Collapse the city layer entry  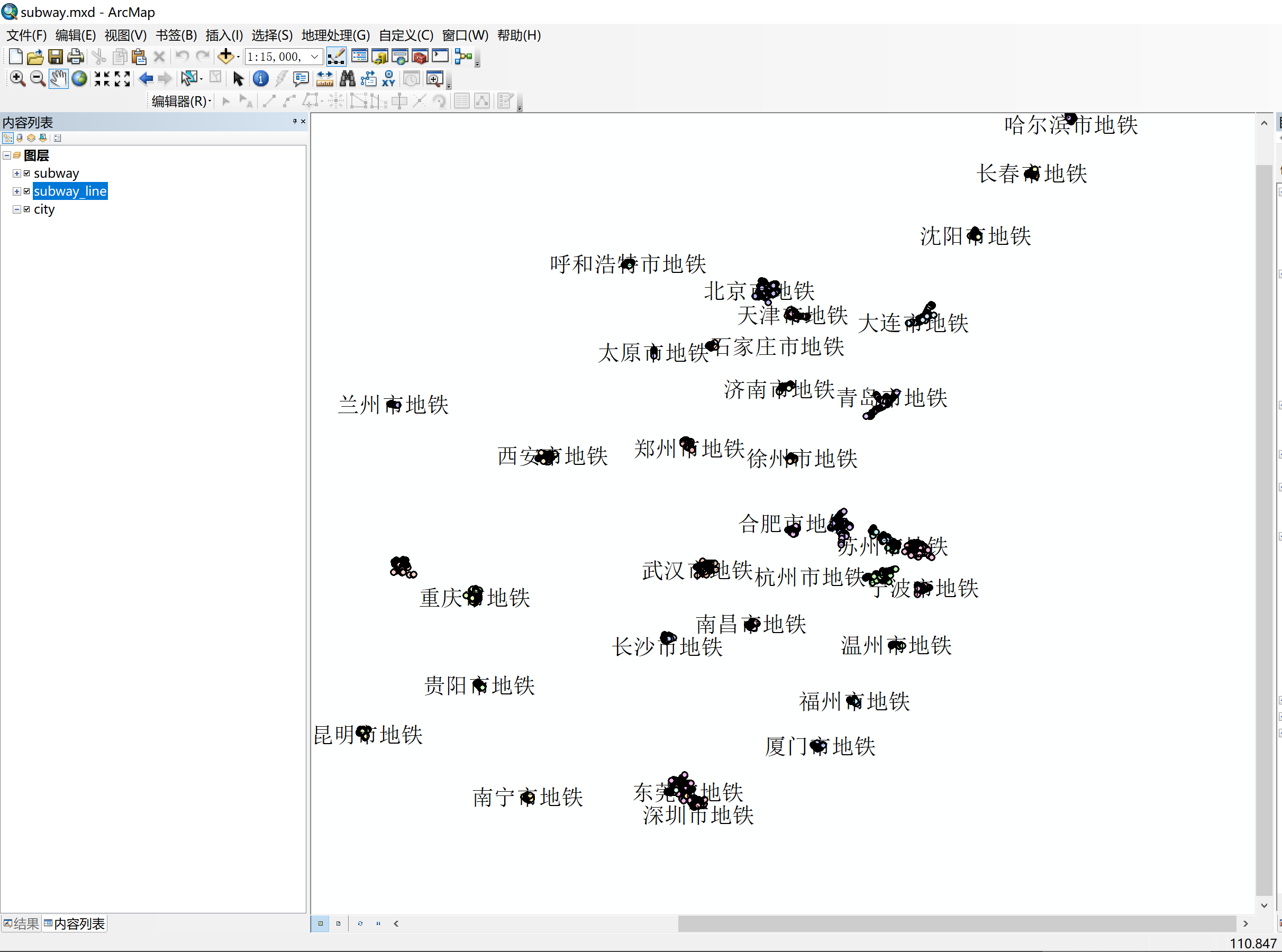coord(17,209)
